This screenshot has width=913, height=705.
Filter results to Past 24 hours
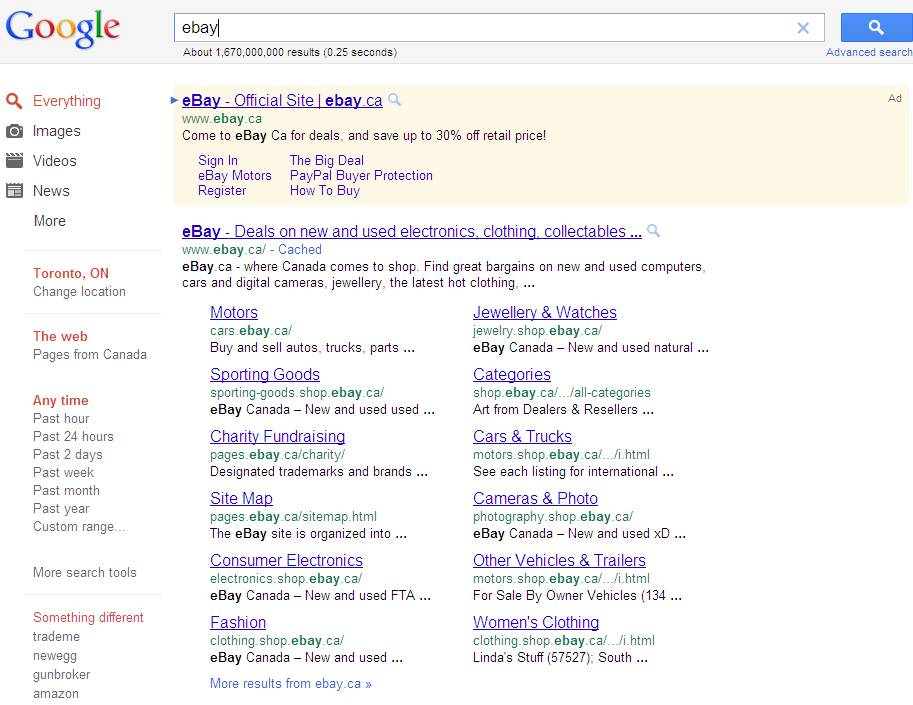[x=73, y=436]
